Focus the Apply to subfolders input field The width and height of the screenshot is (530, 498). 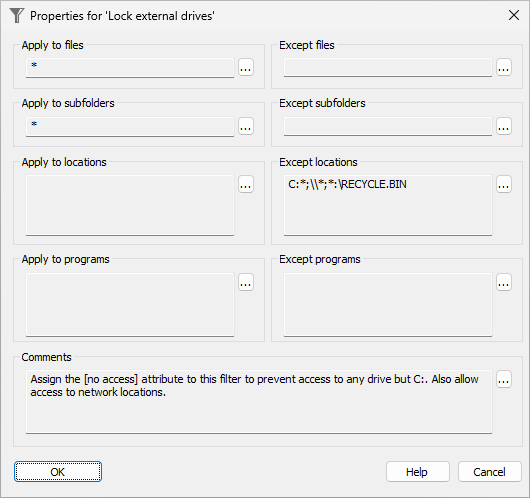(x=130, y=126)
